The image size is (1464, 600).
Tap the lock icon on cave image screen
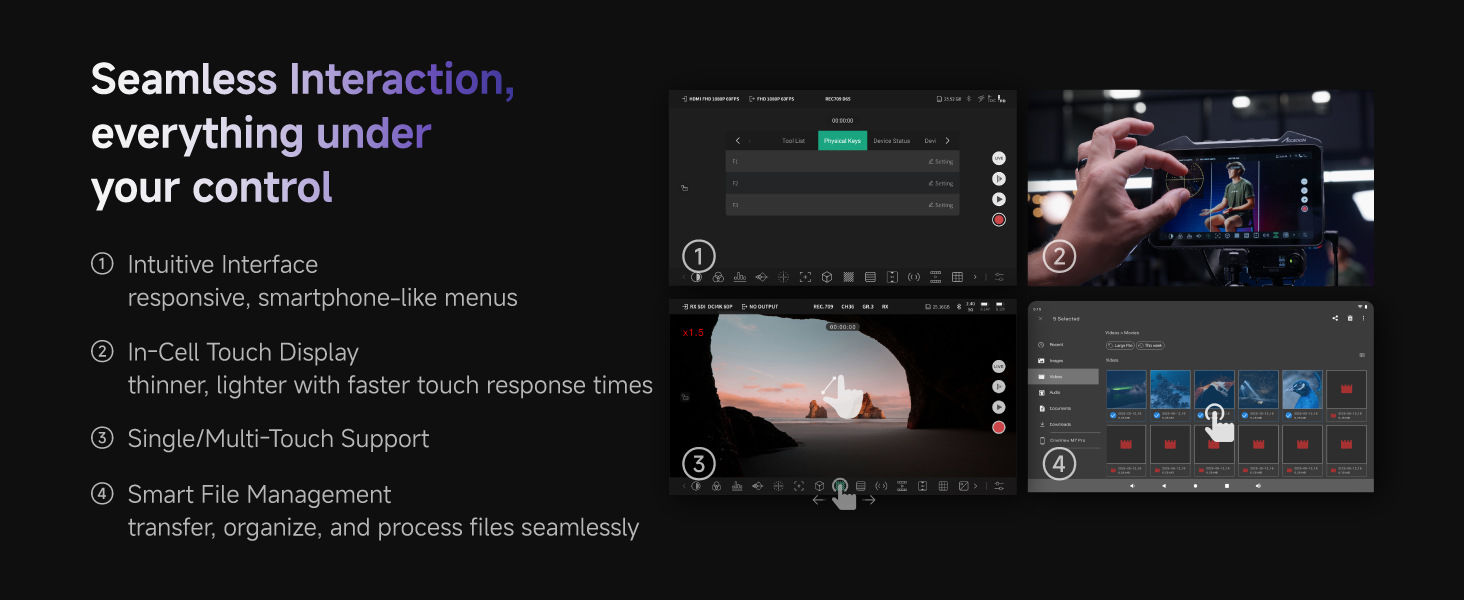[x=685, y=397]
